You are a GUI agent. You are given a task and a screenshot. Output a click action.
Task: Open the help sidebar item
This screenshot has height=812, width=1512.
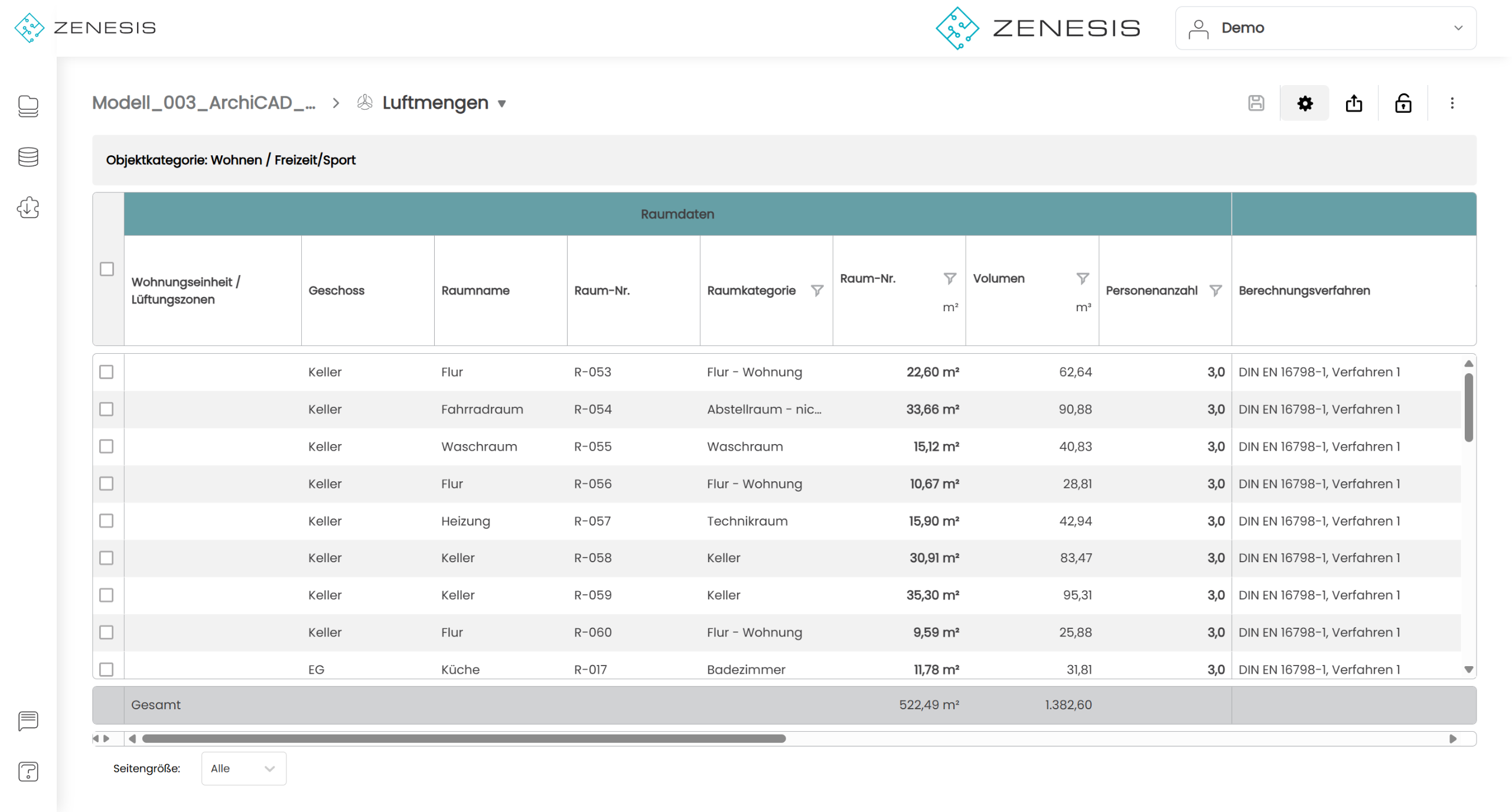coord(28,771)
